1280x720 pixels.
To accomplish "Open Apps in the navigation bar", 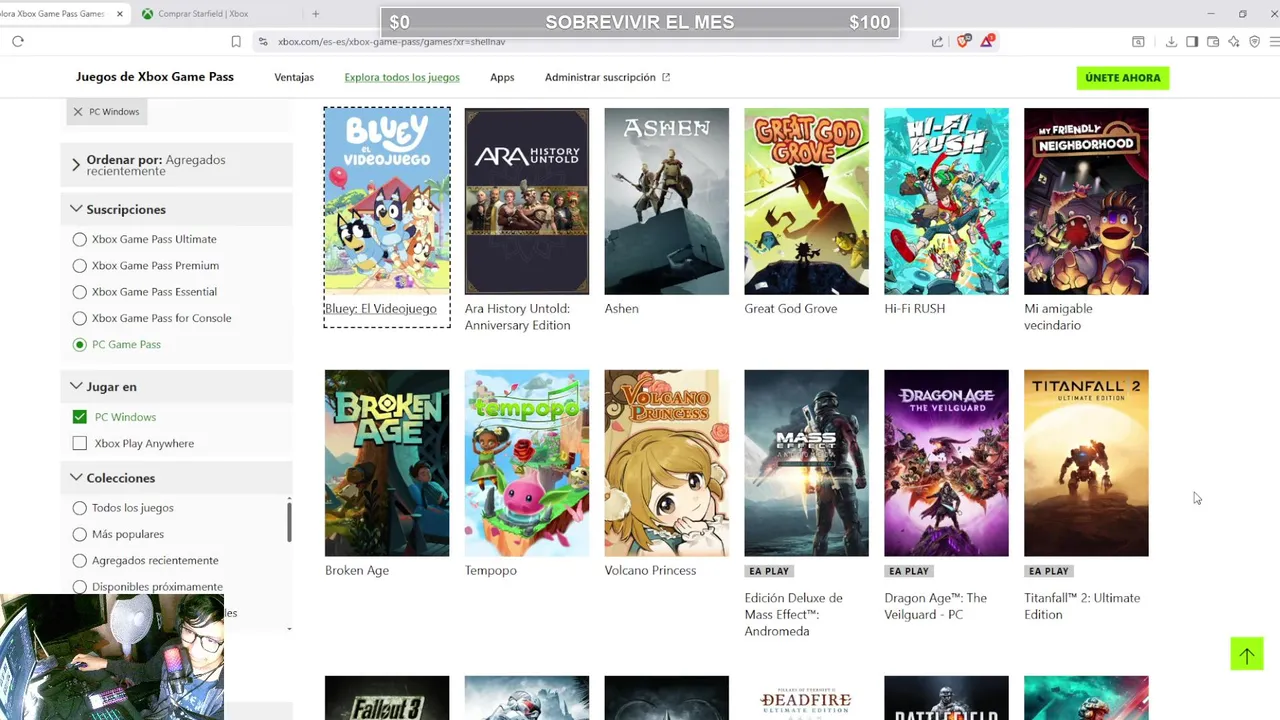I will coord(502,77).
